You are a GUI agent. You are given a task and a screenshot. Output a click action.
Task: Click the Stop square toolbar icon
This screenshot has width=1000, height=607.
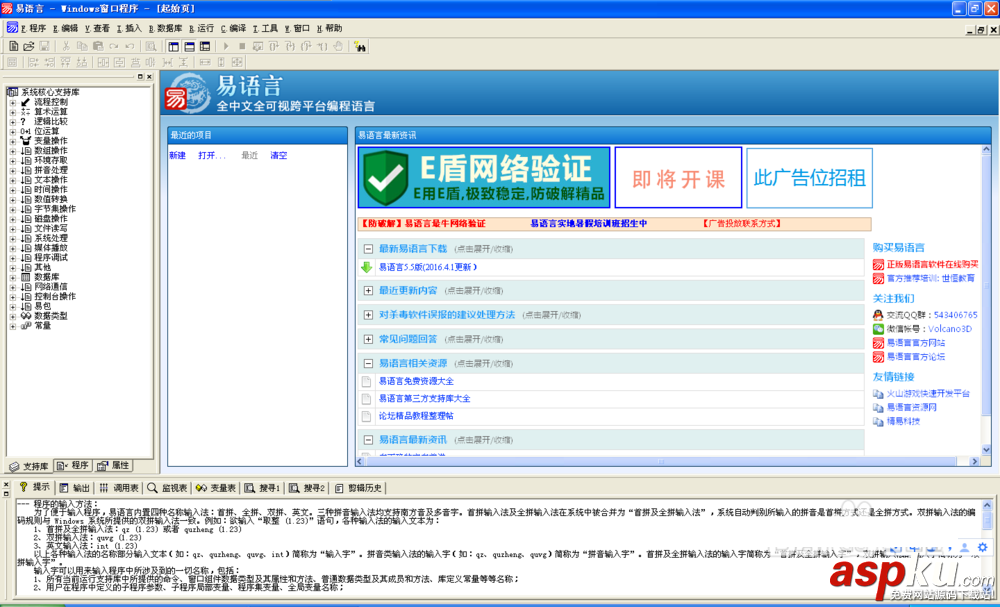click(x=242, y=47)
